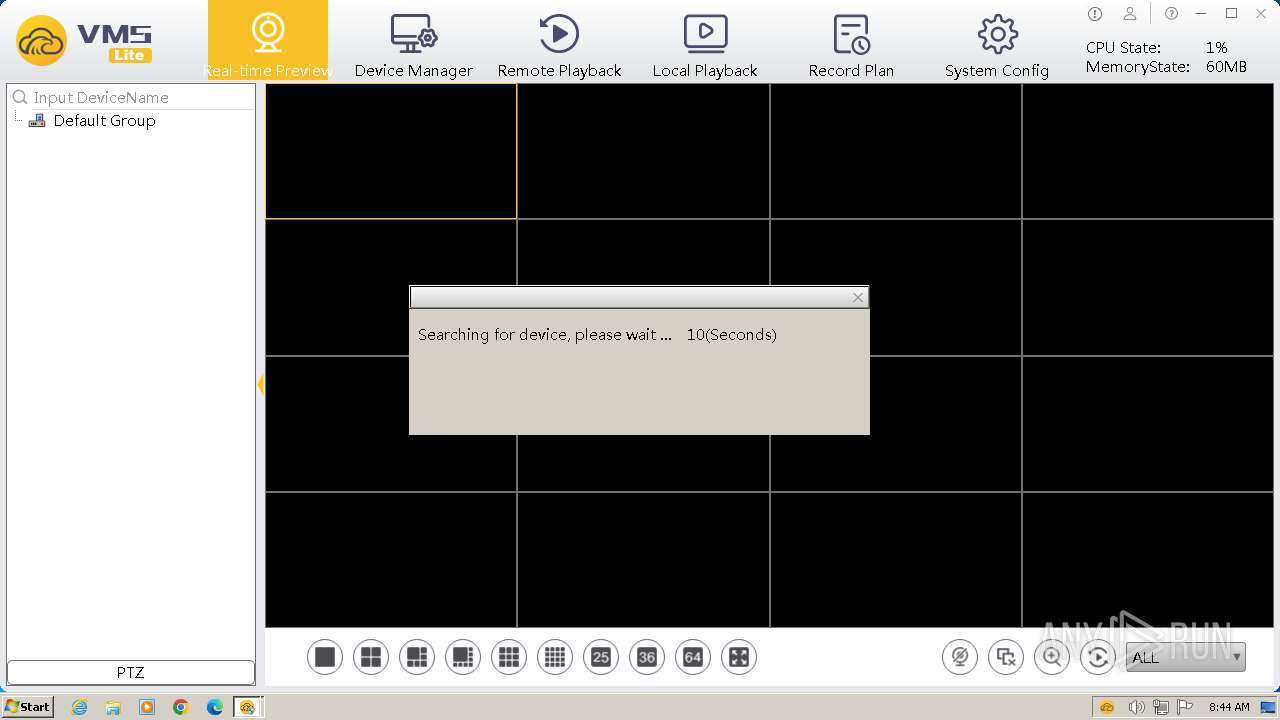This screenshot has height=720, width=1280.
Task: Launch Google Chrome from taskbar
Action: (181, 707)
